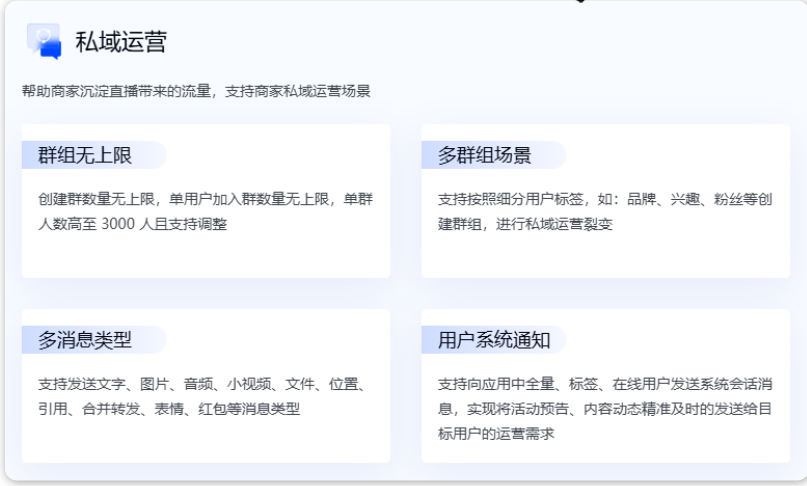Open the 多消息类型 heading tag
Image resolution: width=807 pixels, height=486 pixels.
coord(94,340)
